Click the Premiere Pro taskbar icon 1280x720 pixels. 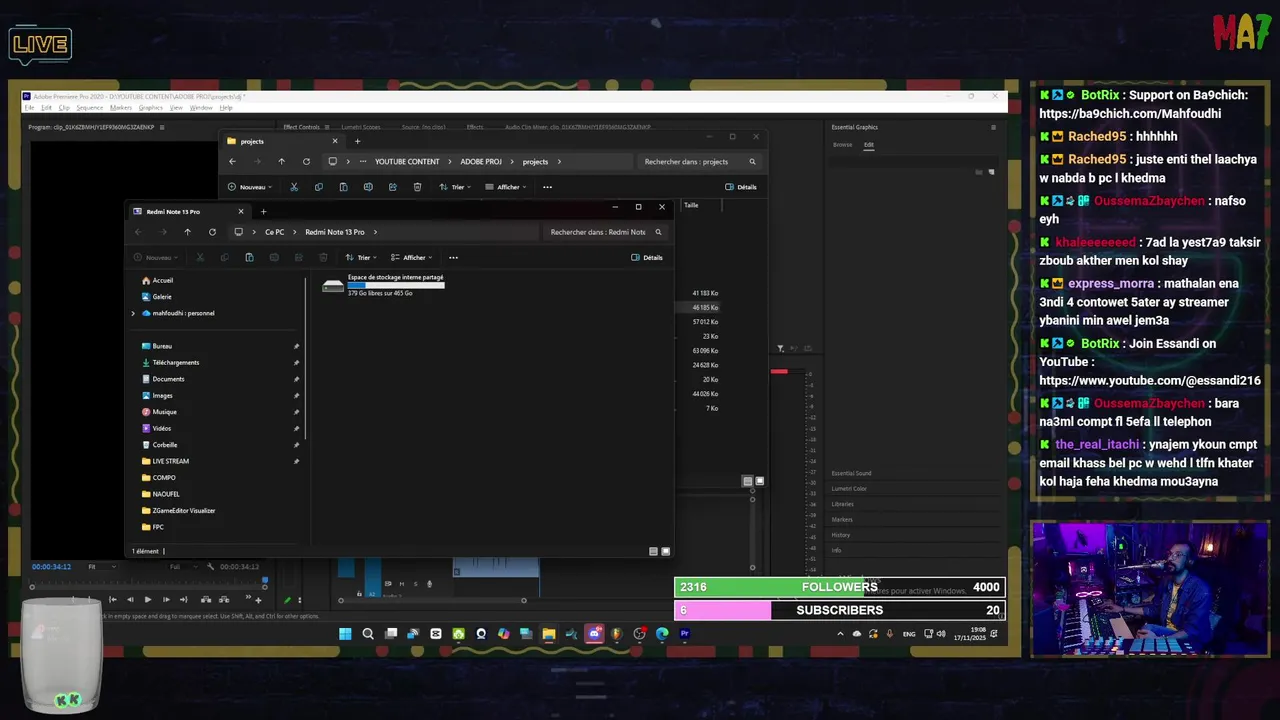[685, 634]
